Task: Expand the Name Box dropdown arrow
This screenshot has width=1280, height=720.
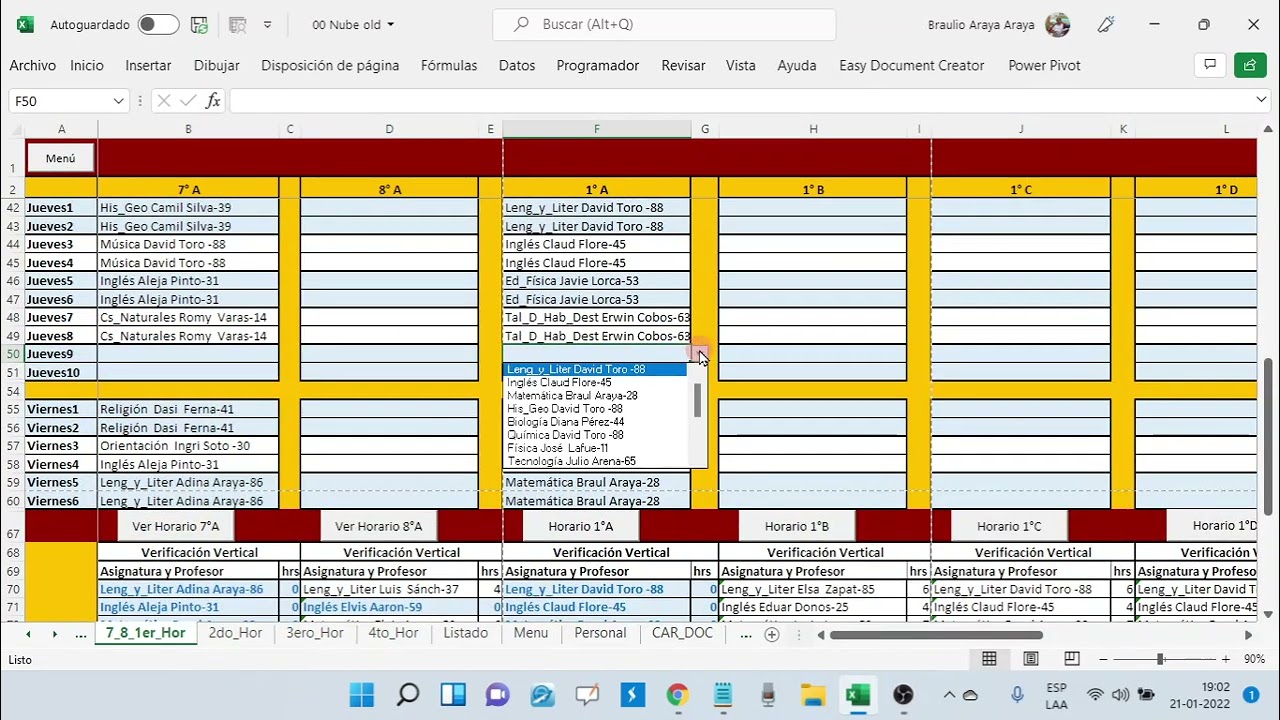Action: pos(118,101)
